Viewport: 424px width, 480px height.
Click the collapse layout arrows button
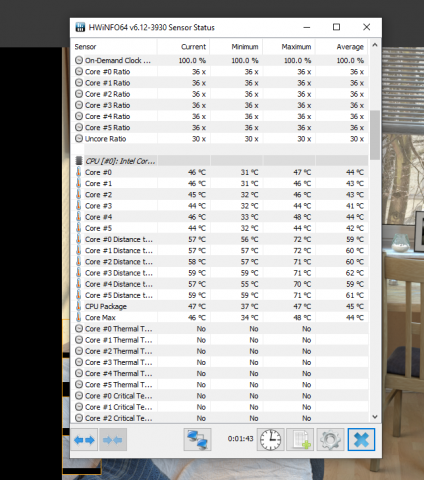point(113,440)
